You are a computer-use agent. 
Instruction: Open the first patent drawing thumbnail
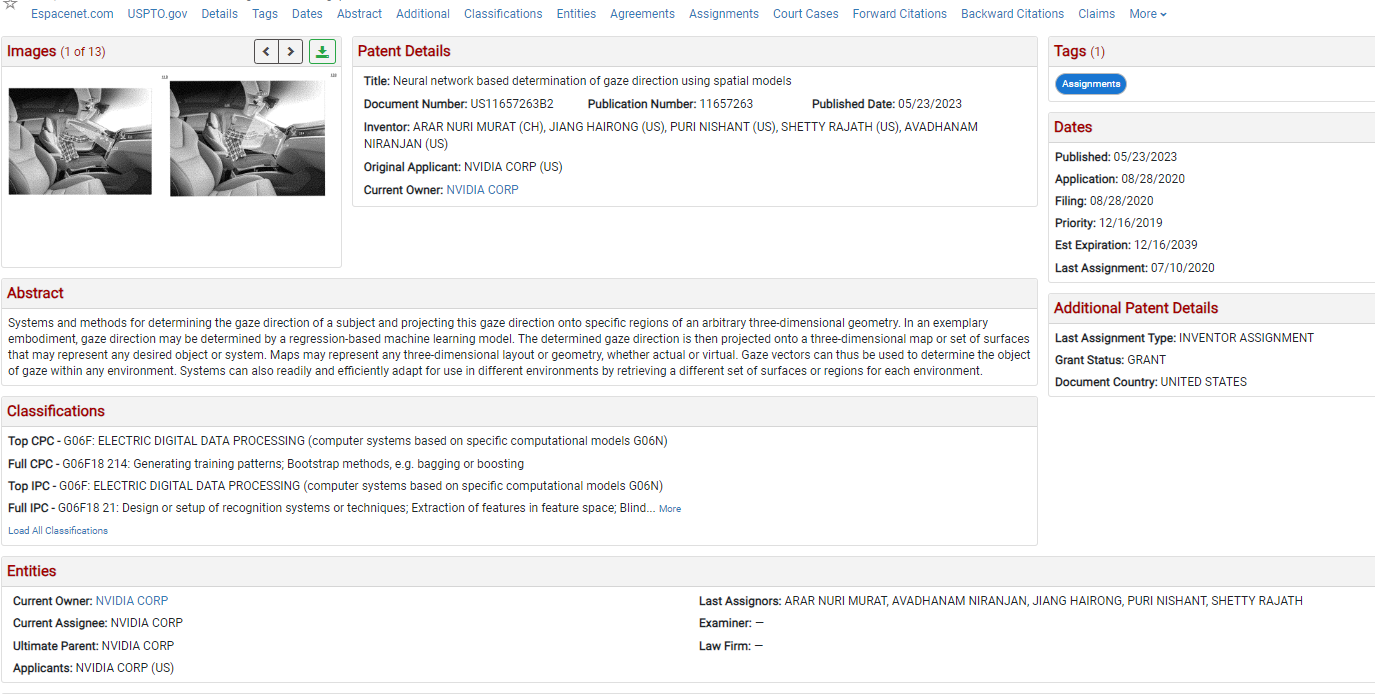click(80, 141)
